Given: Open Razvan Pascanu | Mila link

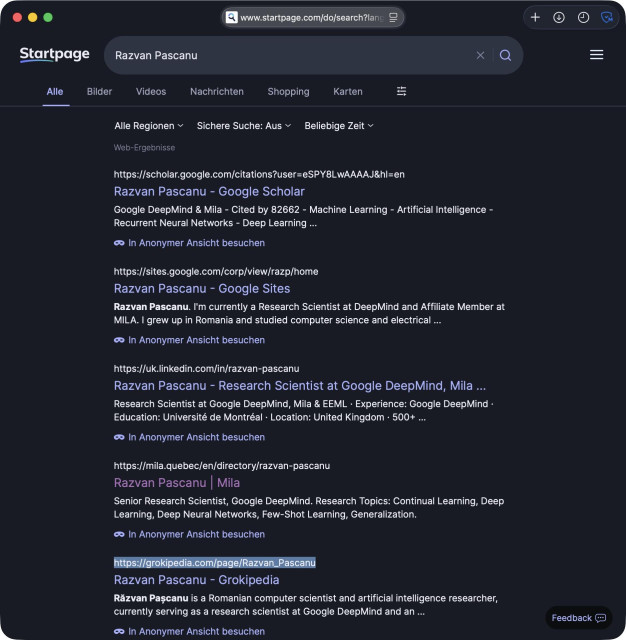Looking at the screenshot, I should click(177, 483).
